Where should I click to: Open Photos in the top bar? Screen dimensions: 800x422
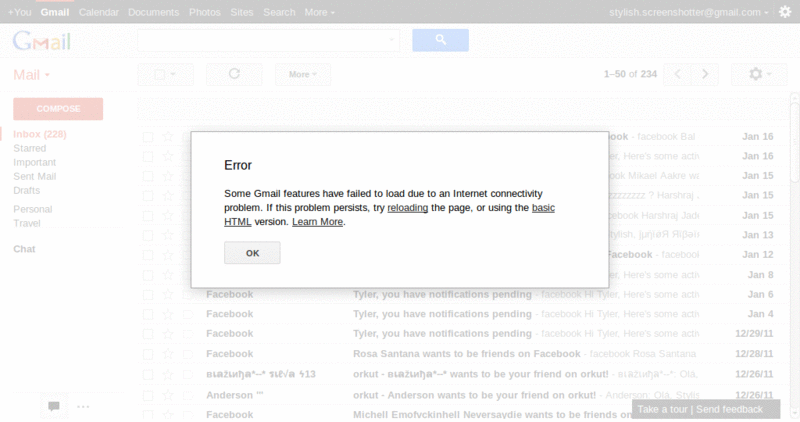pyautogui.click(x=205, y=12)
